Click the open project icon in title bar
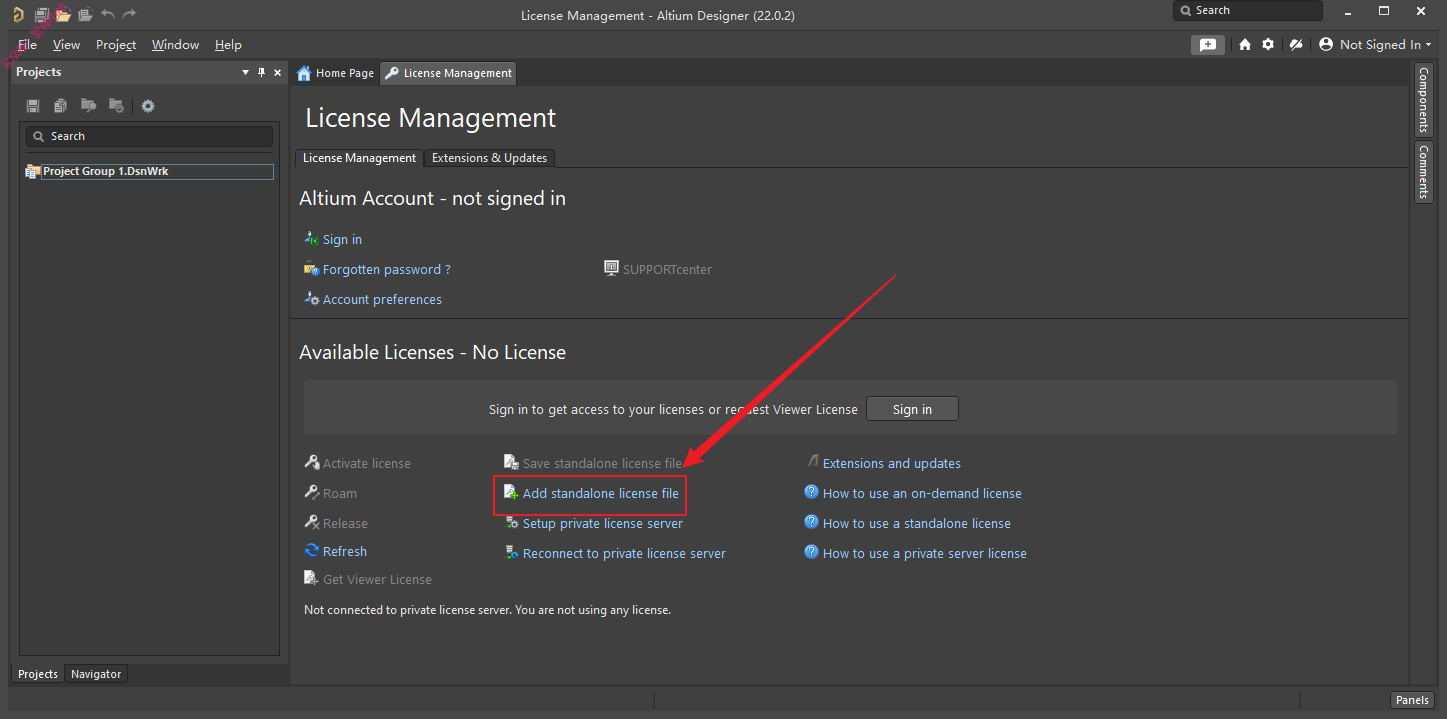 click(x=85, y=15)
